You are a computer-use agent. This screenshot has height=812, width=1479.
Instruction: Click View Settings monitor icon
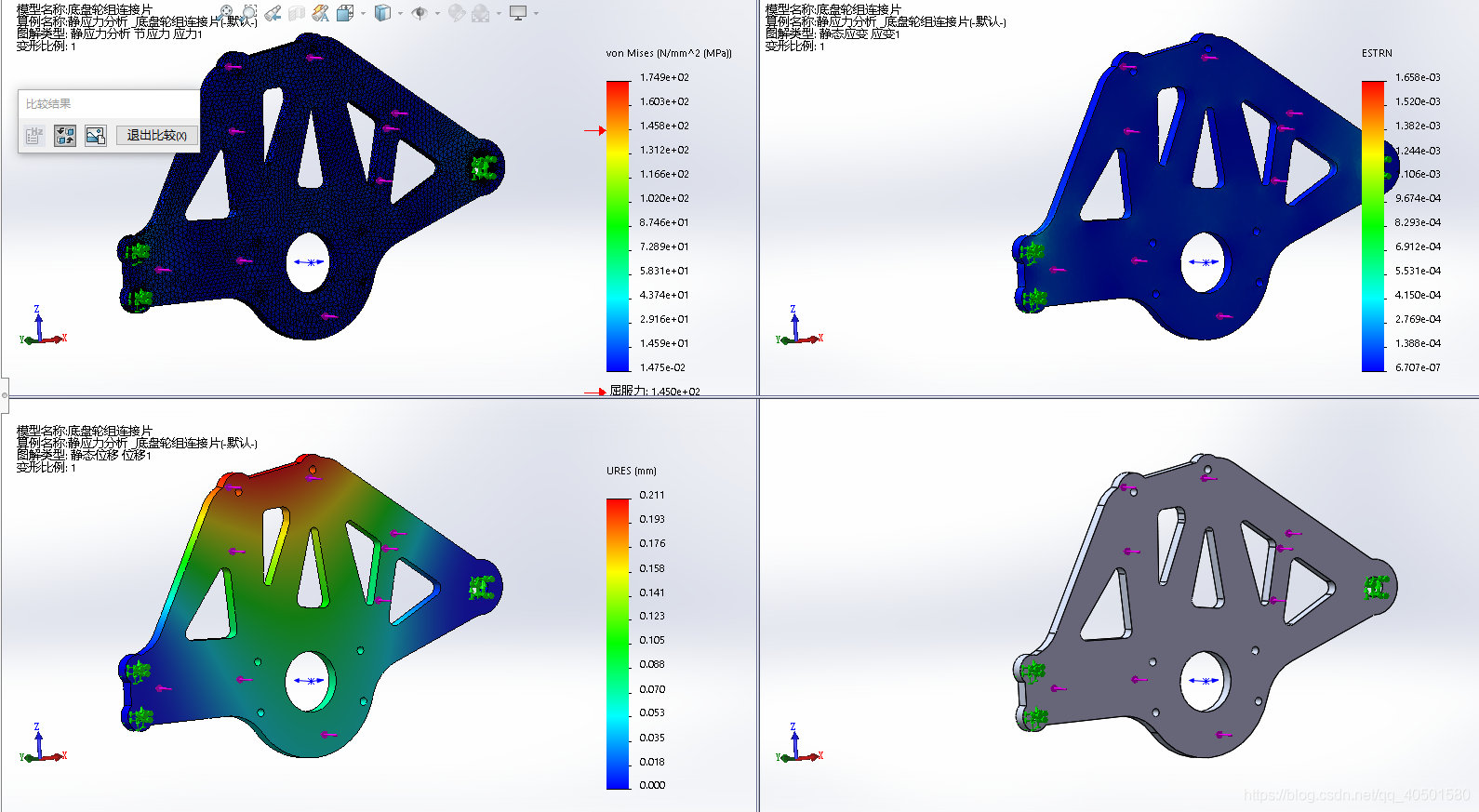(x=518, y=13)
